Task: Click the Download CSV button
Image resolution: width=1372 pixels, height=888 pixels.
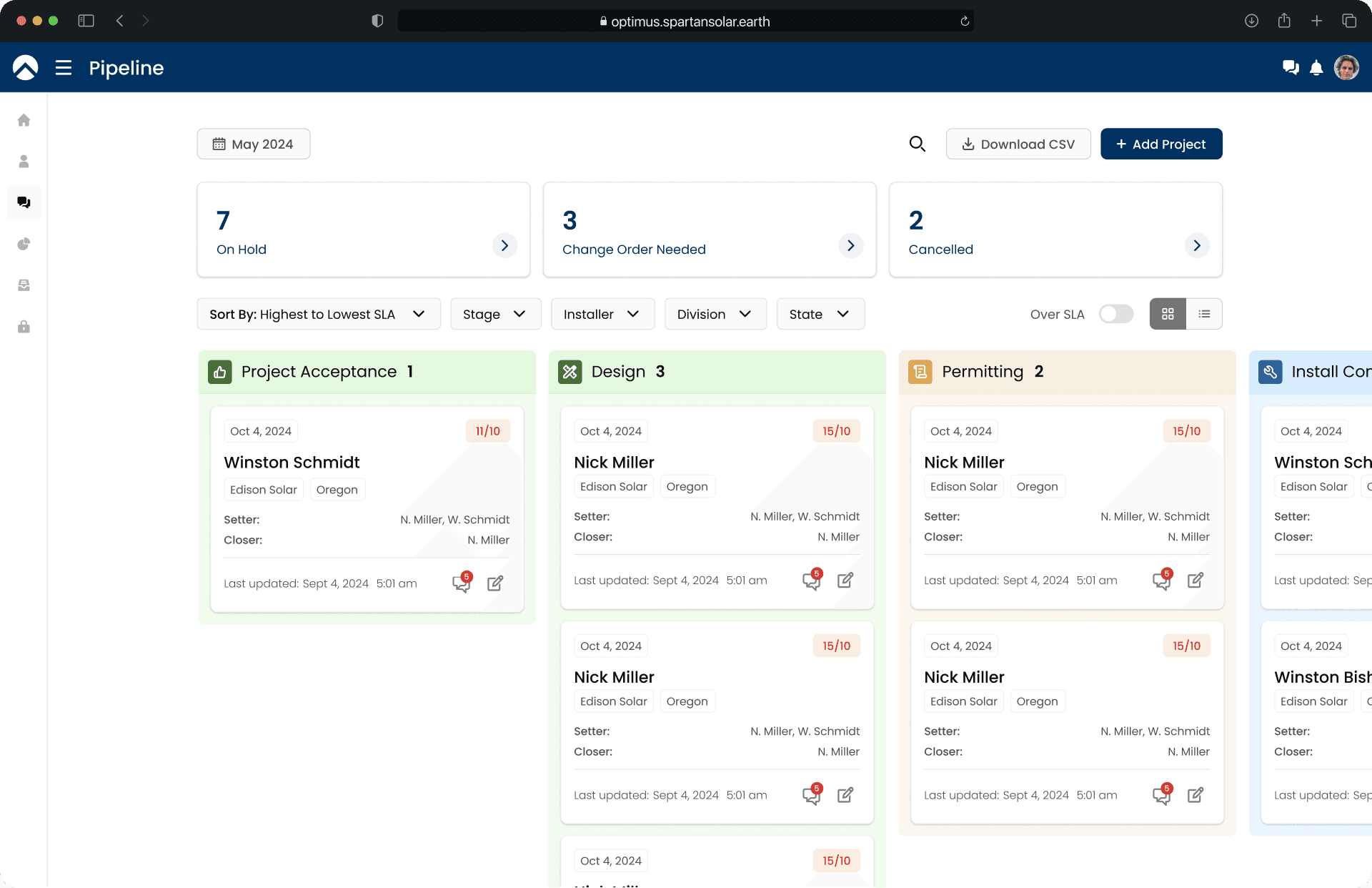Action: 1018,144
